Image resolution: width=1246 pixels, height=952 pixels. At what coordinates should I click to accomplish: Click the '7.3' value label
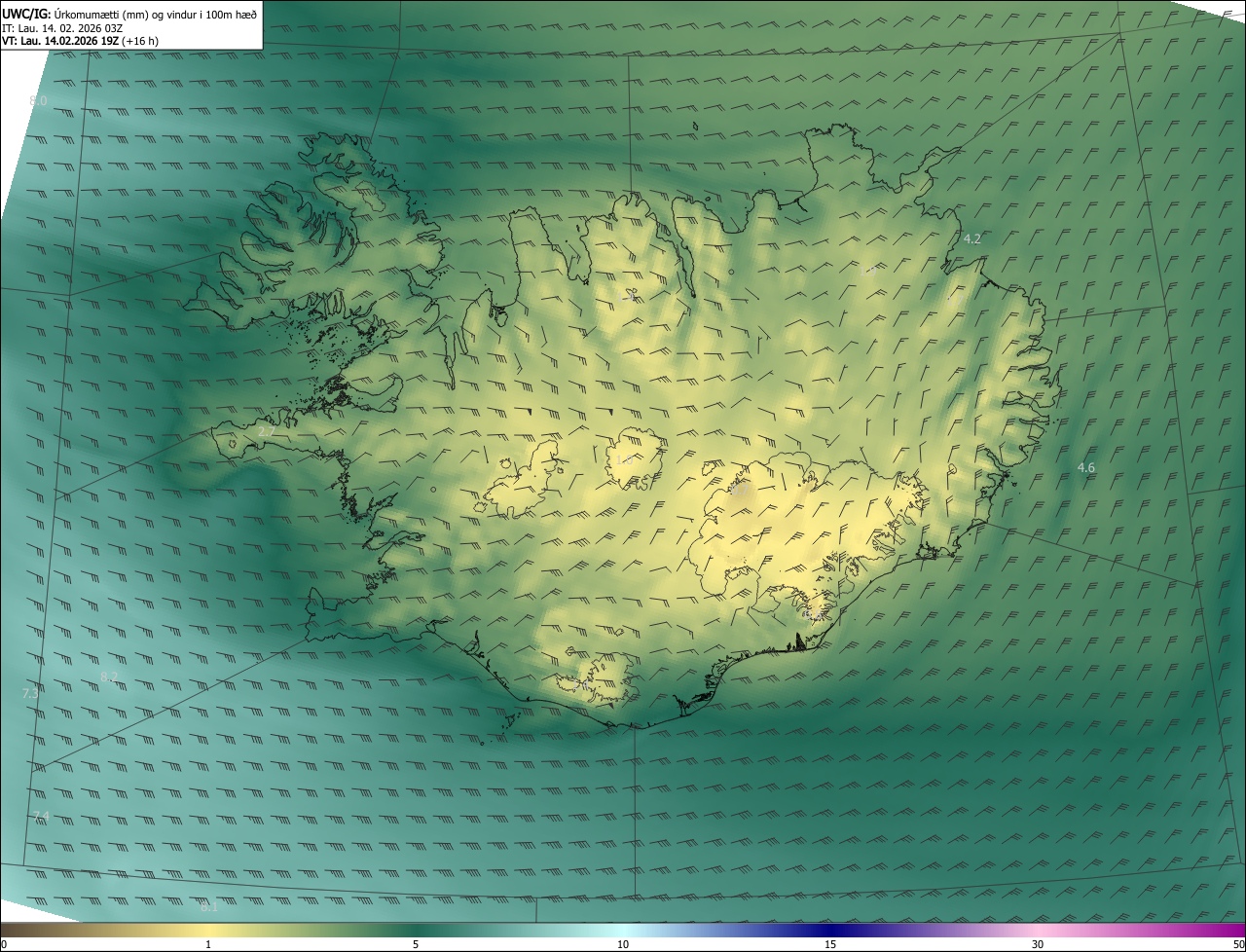pos(30,693)
